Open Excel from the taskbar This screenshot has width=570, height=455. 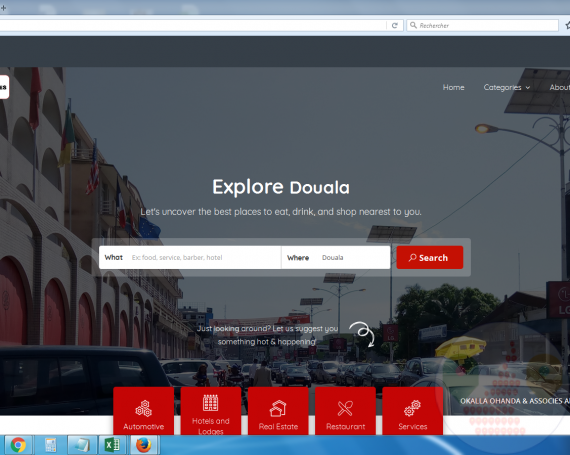coord(112,445)
